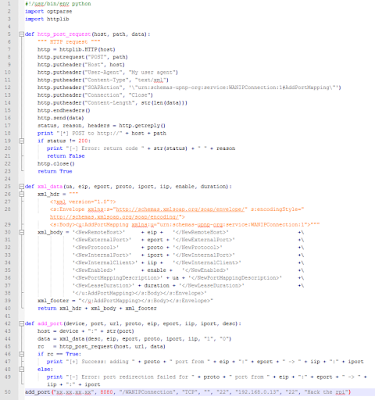Viewport: 375px width, 400px height.
Task: Click the 'status, reason, headers = http.getreply()' line
Action: click(101, 125)
